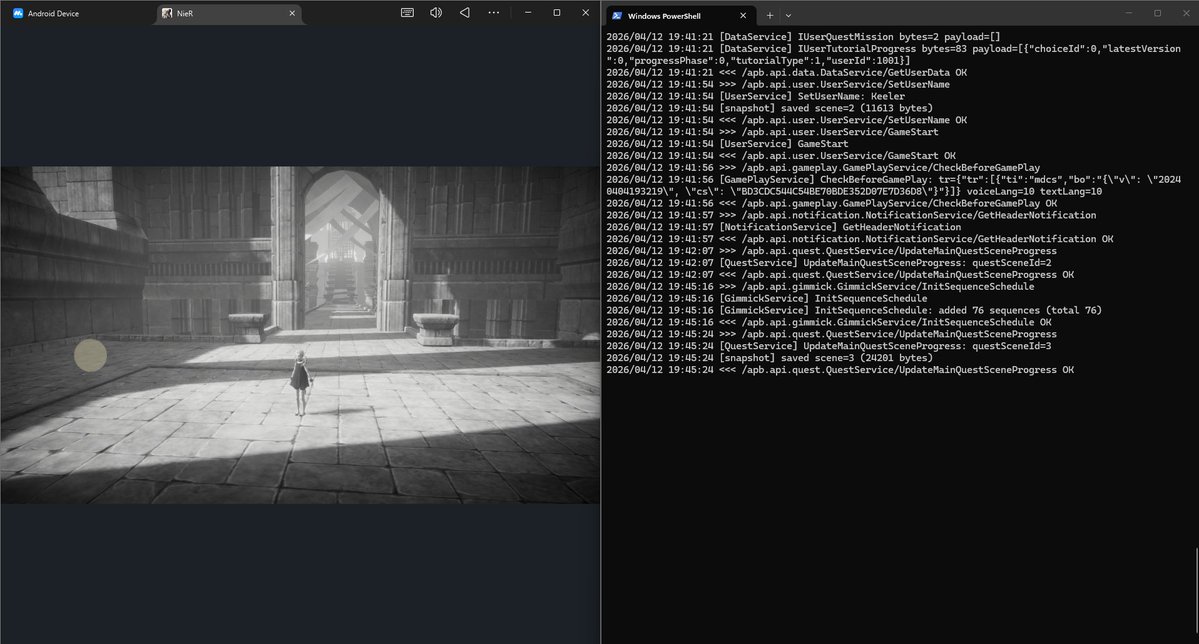Screen dimensions: 1199x644
Task: Switch to the NieR tab
Action: pyautogui.click(x=228, y=13)
